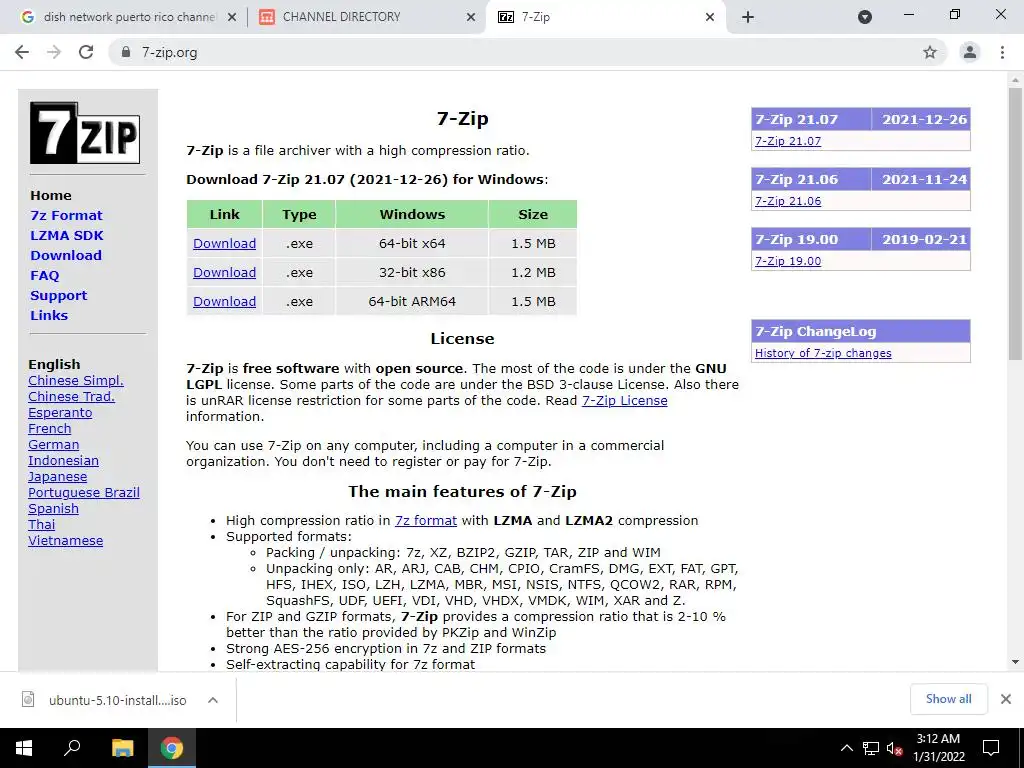
Task: Open the 7-Zip 19.00 news link
Action: click(x=788, y=261)
